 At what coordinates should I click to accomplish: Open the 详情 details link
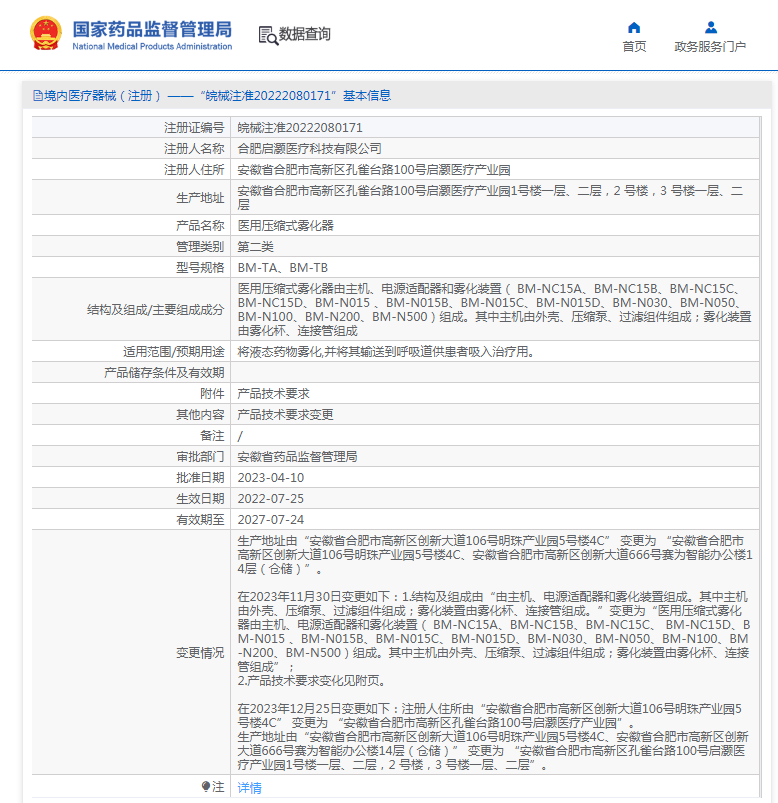point(249,788)
